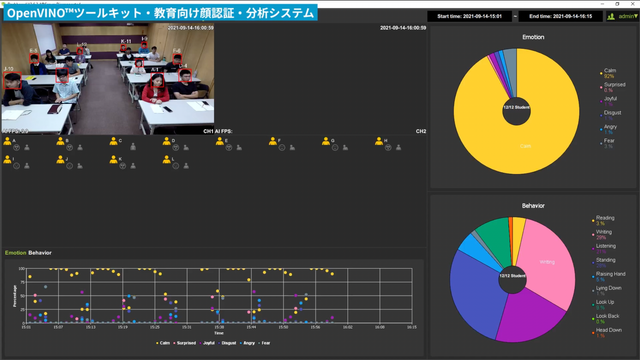Click student G behavior posture icon
640x360 pixels.
pyautogui.click(x=345, y=147)
